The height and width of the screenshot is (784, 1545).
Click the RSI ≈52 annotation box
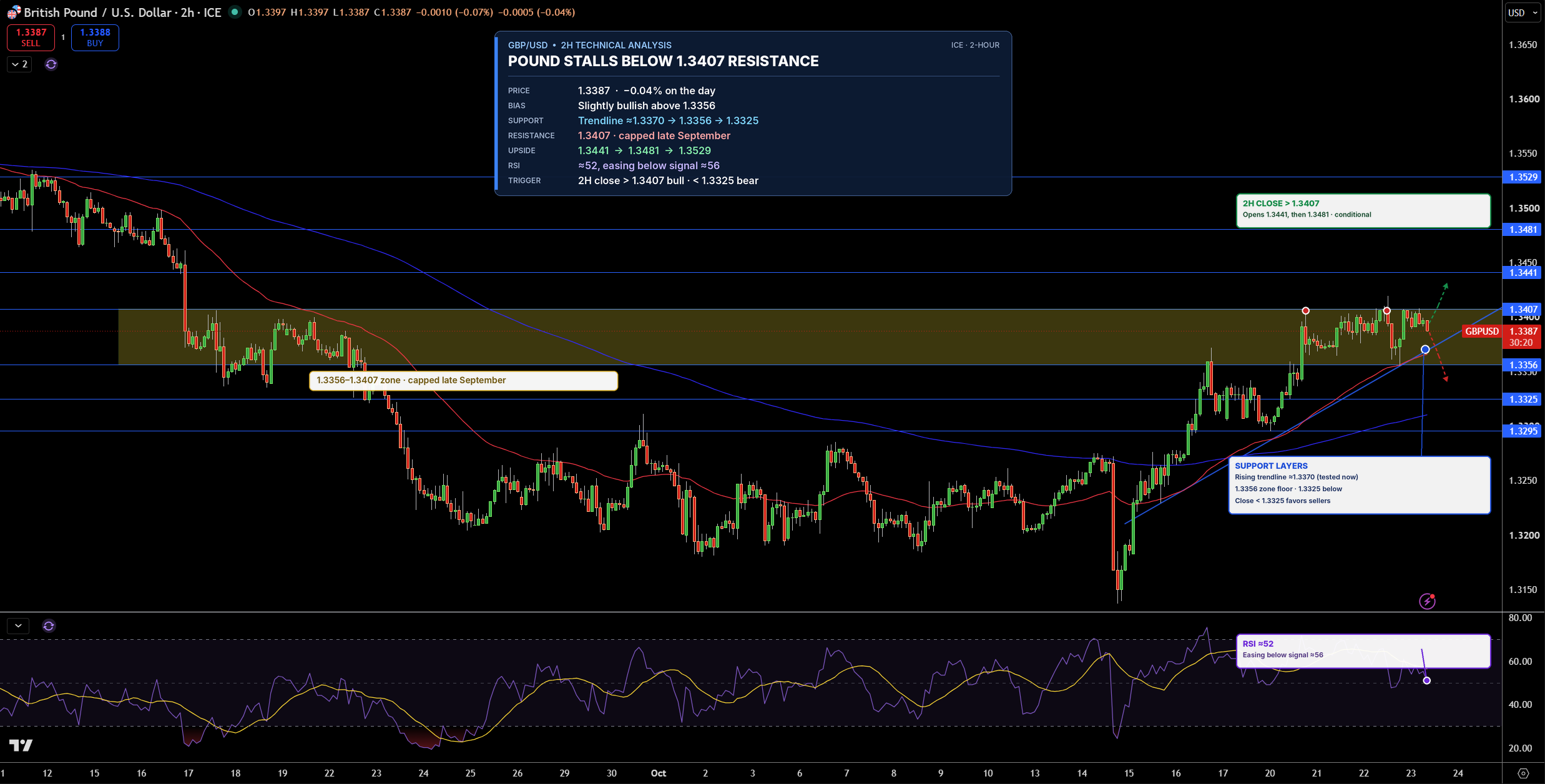1363,651
